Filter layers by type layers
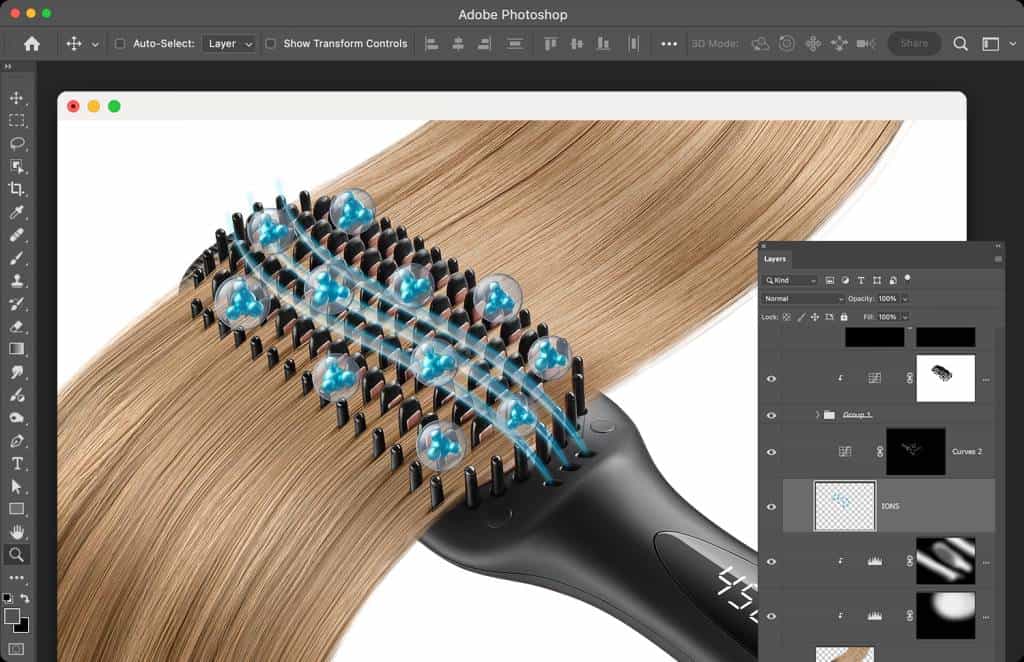1024x662 pixels. click(861, 280)
